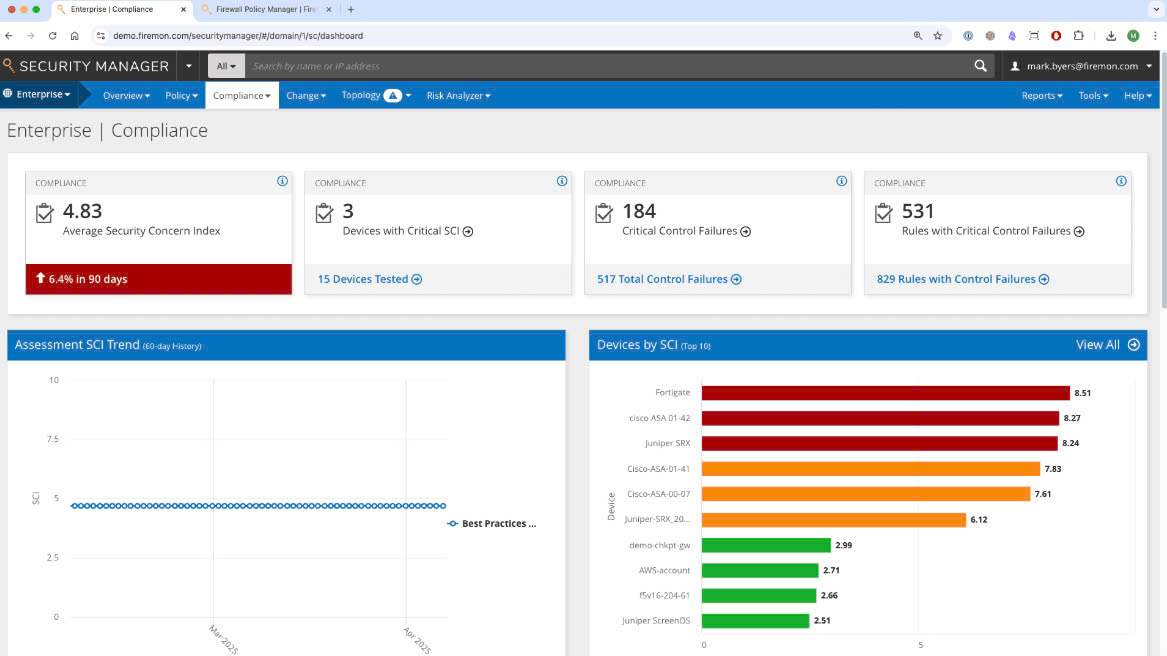Expand the Security Manager module dropdown arrow
1167x656 pixels.
(x=190, y=66)
